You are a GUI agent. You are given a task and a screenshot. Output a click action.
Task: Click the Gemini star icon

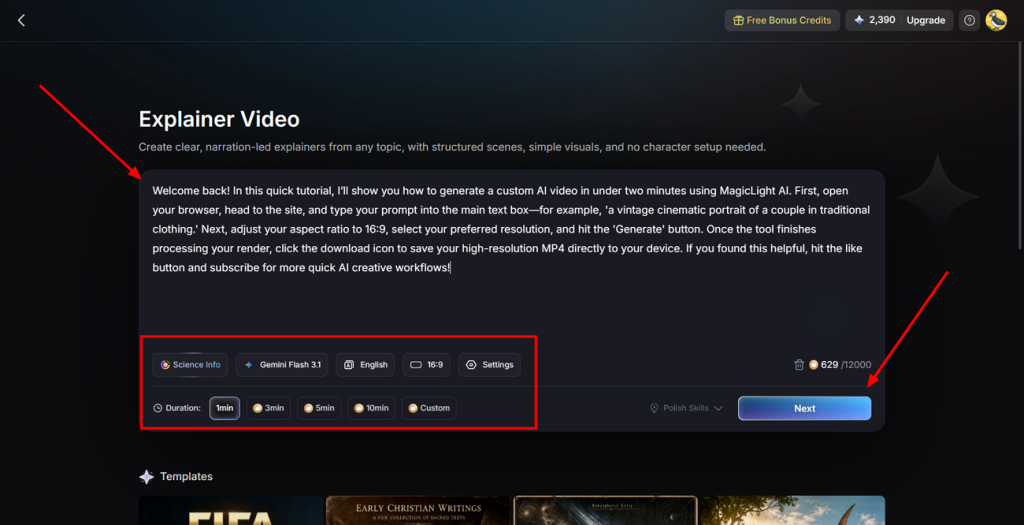(x=249, y=365)
